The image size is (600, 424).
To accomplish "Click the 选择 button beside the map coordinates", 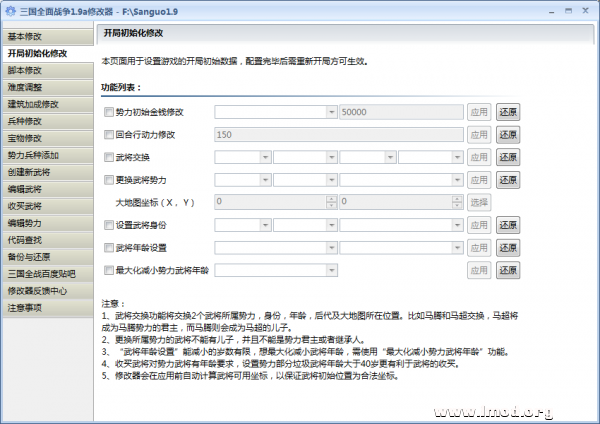I will [x=480, y=202].
